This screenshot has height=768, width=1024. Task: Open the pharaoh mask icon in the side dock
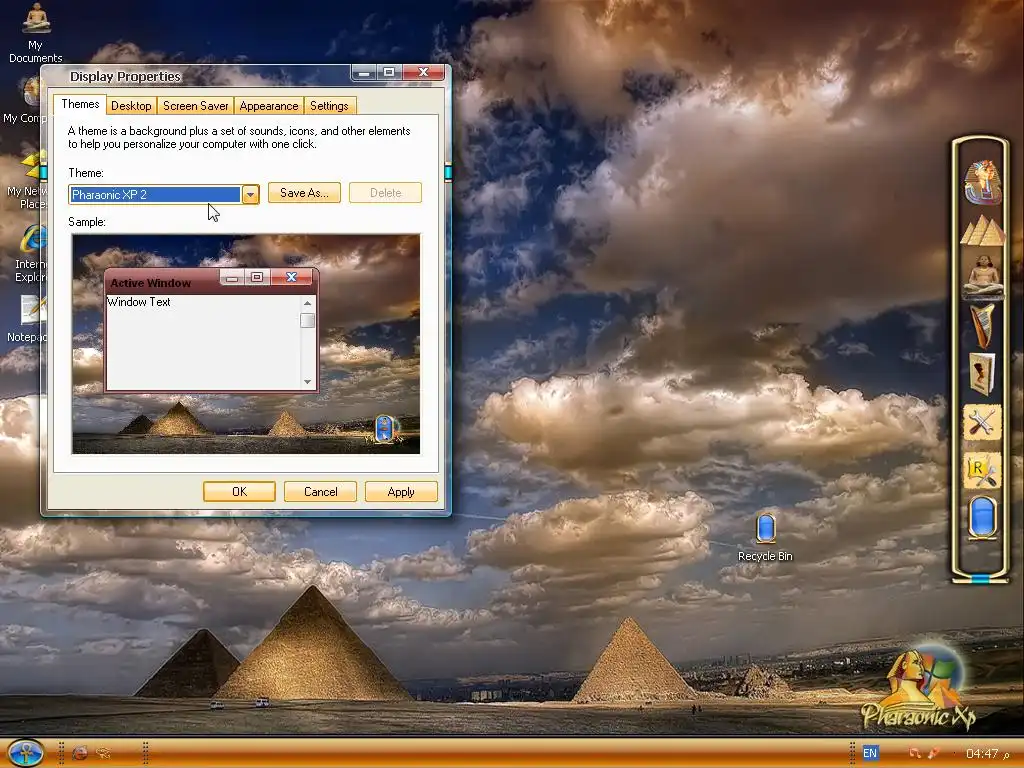point(983,182)
